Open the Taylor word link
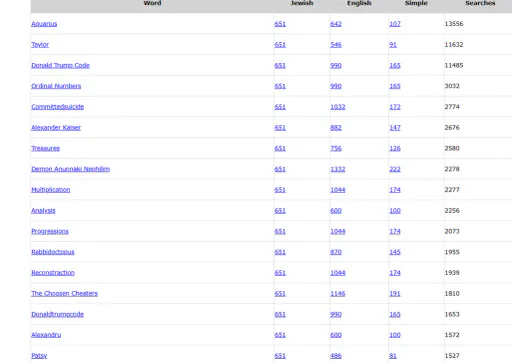This screenshot has width=512, height=363. (x=40, y=45)
